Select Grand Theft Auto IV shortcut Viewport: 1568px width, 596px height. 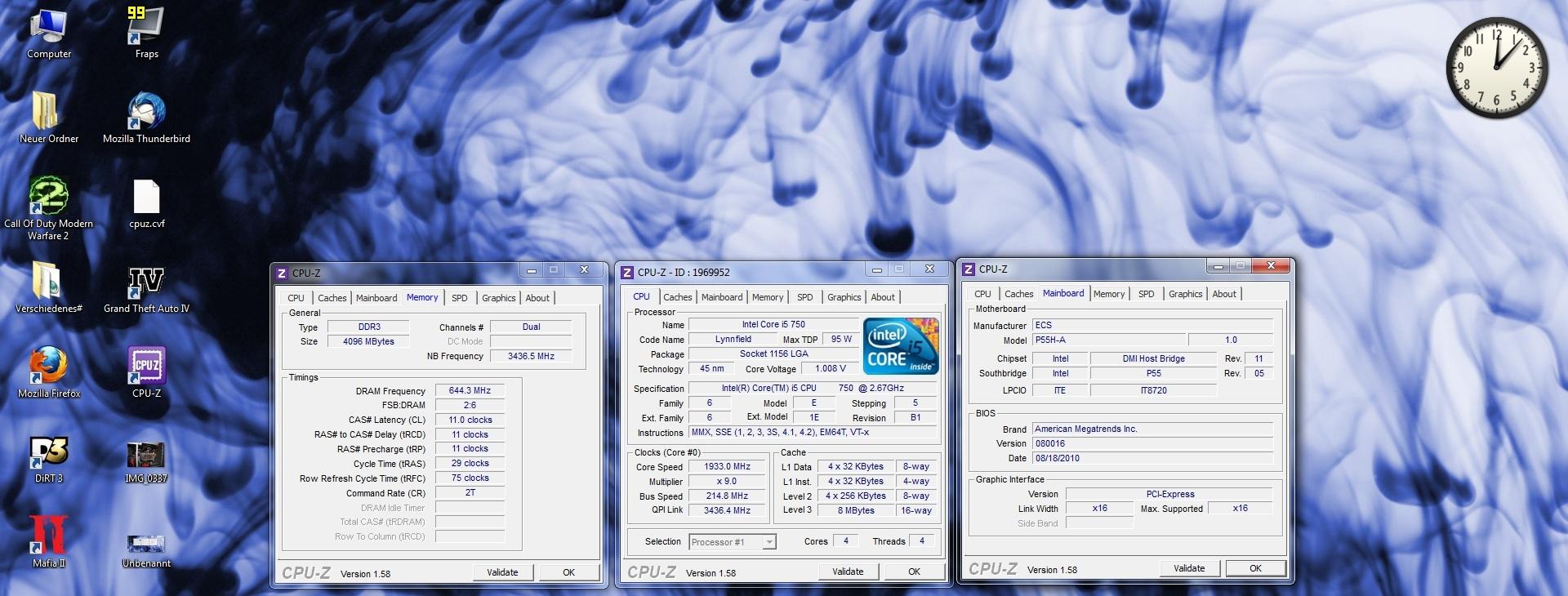[x=146, y=287]
